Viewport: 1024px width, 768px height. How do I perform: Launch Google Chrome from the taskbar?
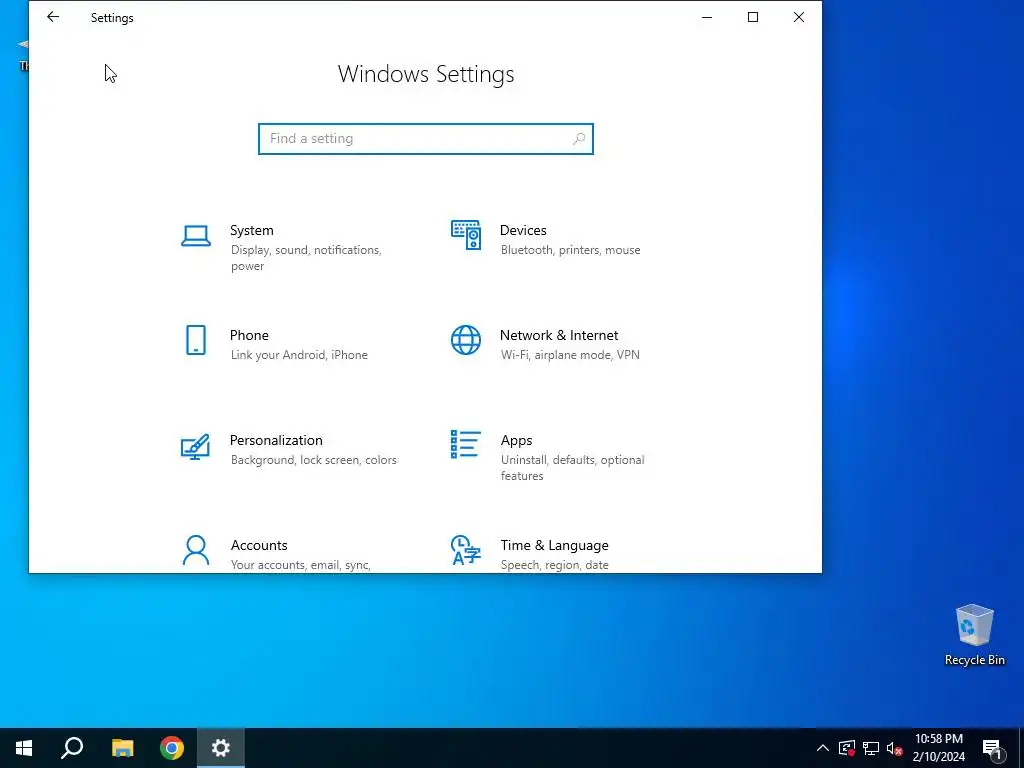click(x=172, y=748)
